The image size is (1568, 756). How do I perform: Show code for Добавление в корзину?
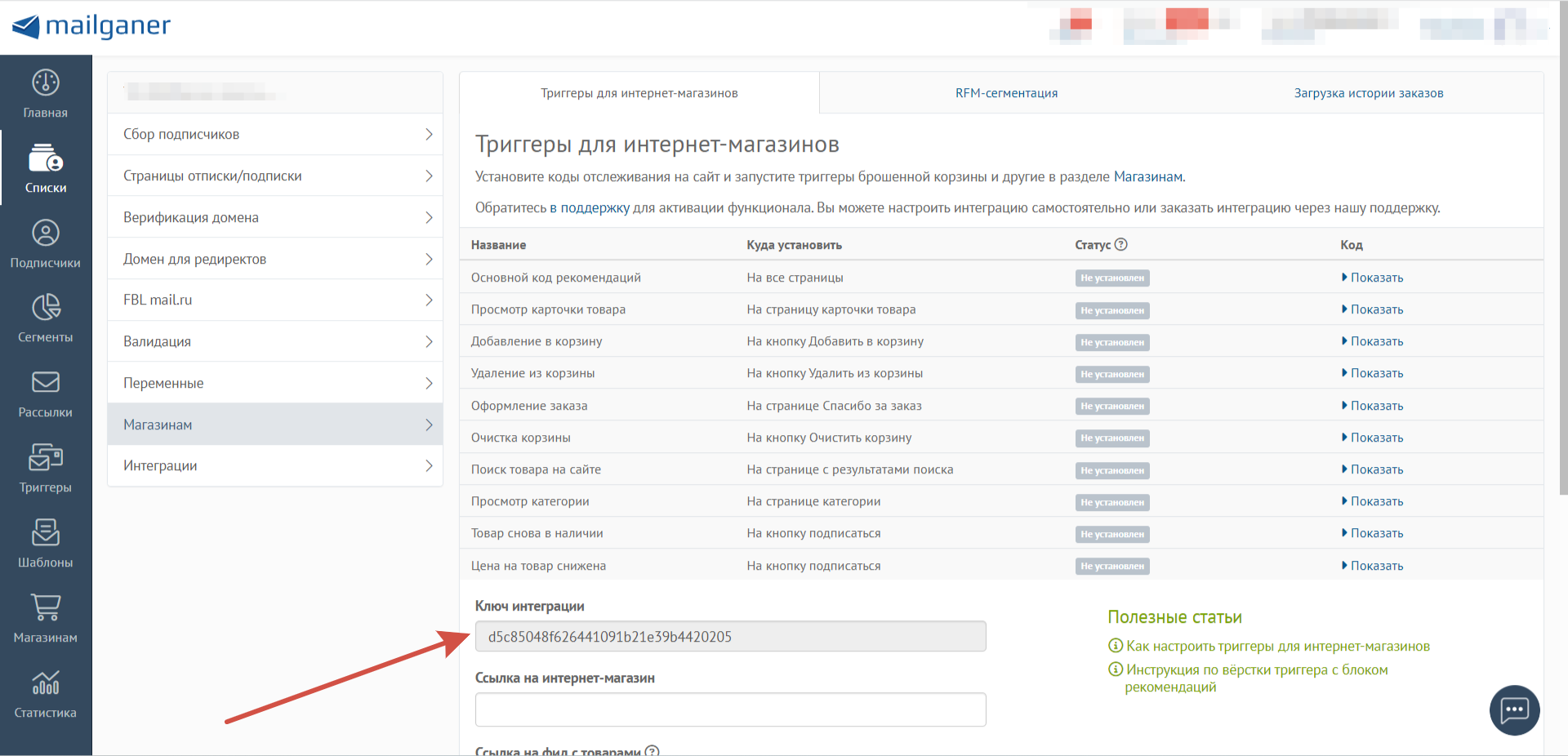1372,341
